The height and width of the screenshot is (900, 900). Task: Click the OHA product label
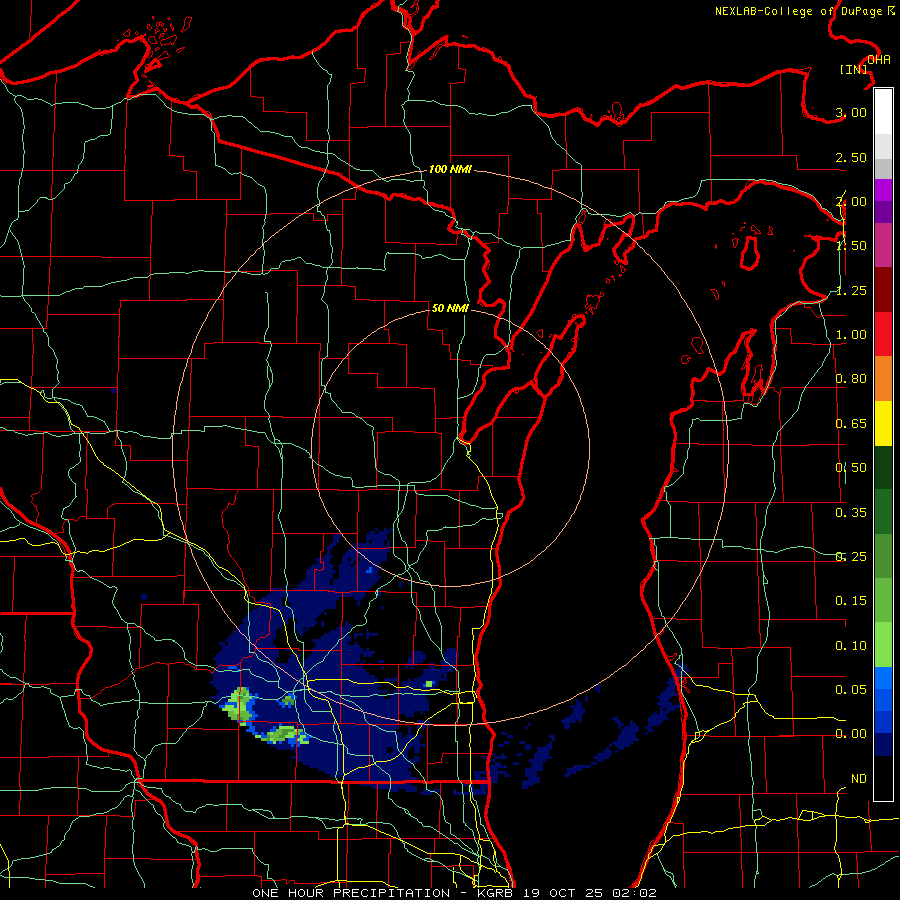tap(879, 60)
